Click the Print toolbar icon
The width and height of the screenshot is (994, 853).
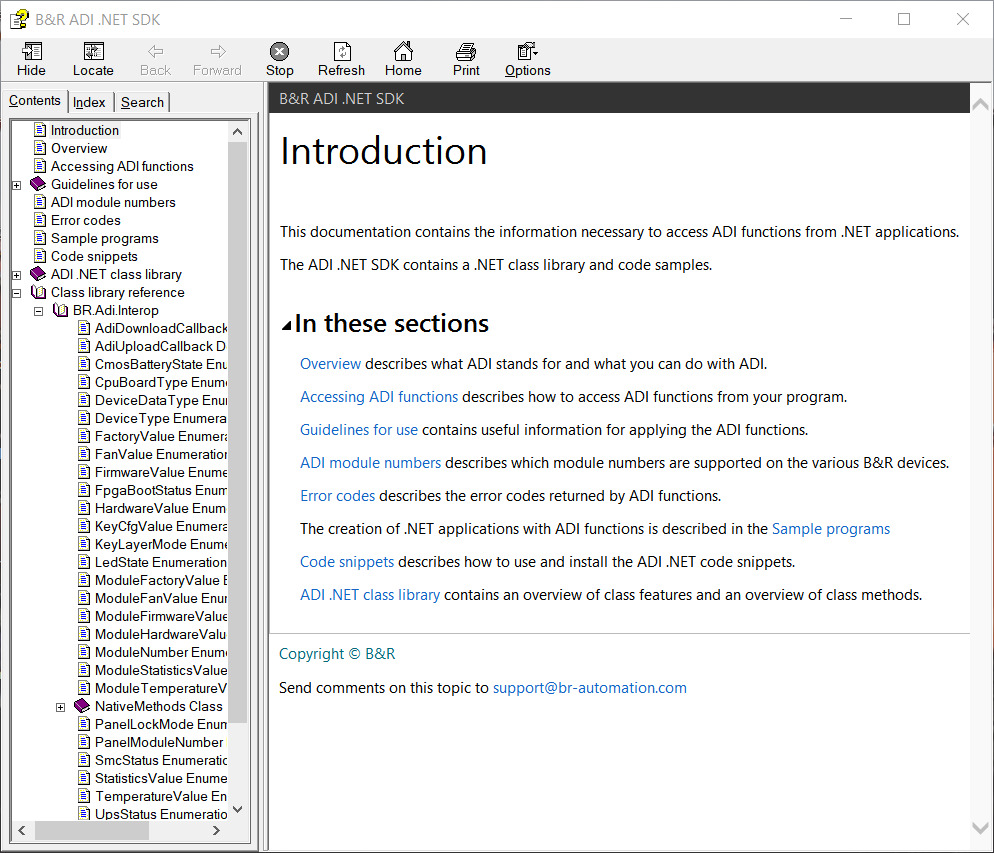pyautogui.click(x=466, y=52)
